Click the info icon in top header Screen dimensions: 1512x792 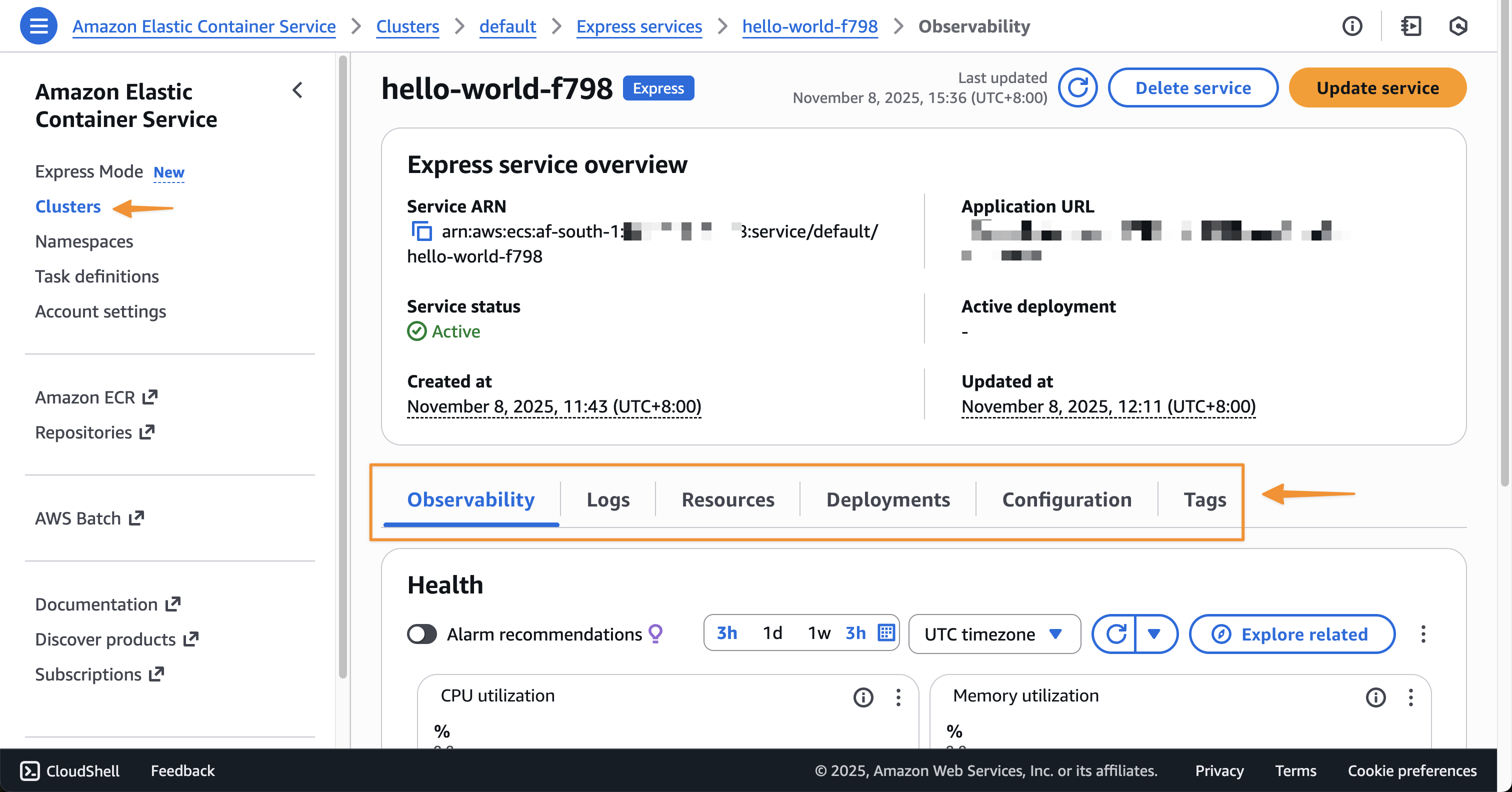pos(1352,26)
